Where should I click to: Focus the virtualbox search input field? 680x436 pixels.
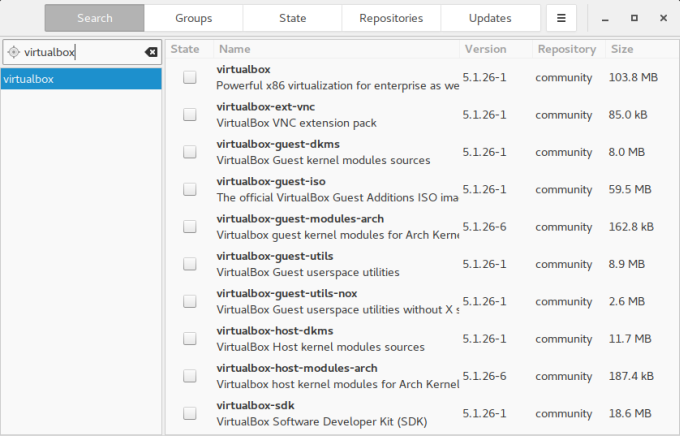(x=82, y=52)
